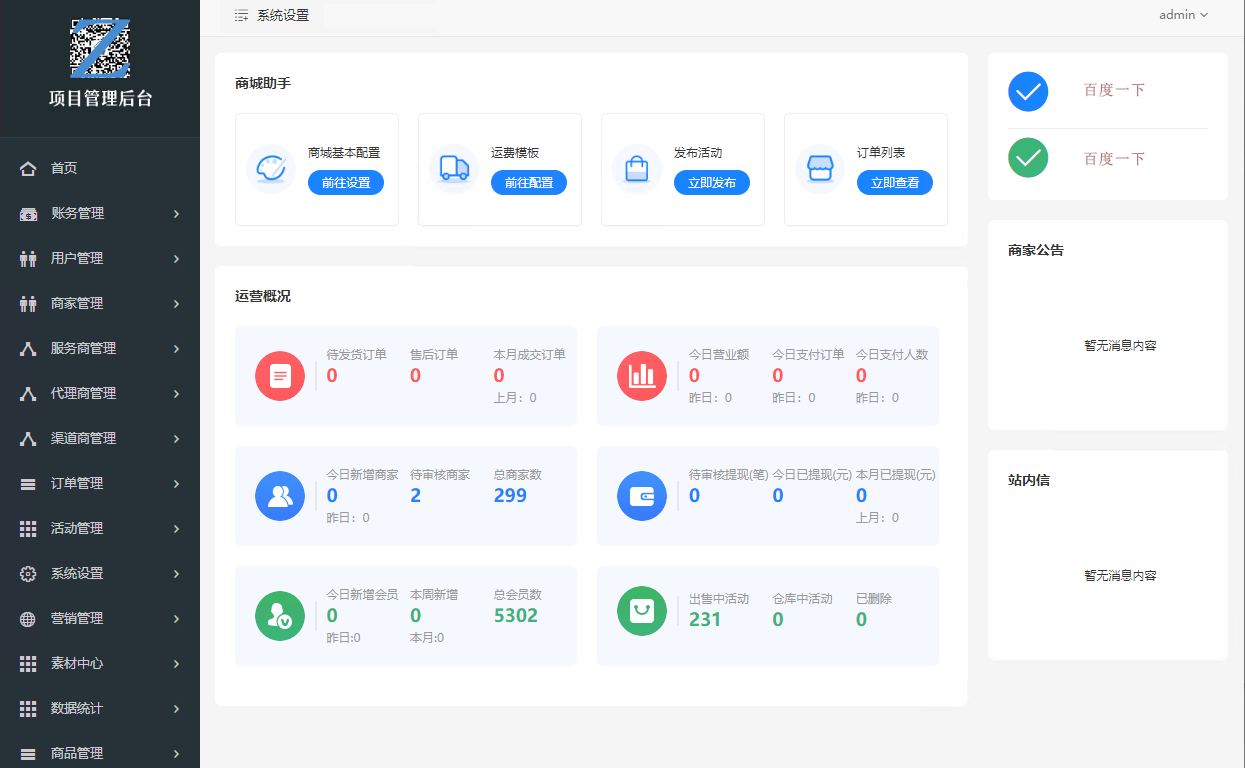Viewport: 1245px width, 768px height.
Task: Click the red bar chart icon for 今日营业额
Action: (x=642, y=376)
